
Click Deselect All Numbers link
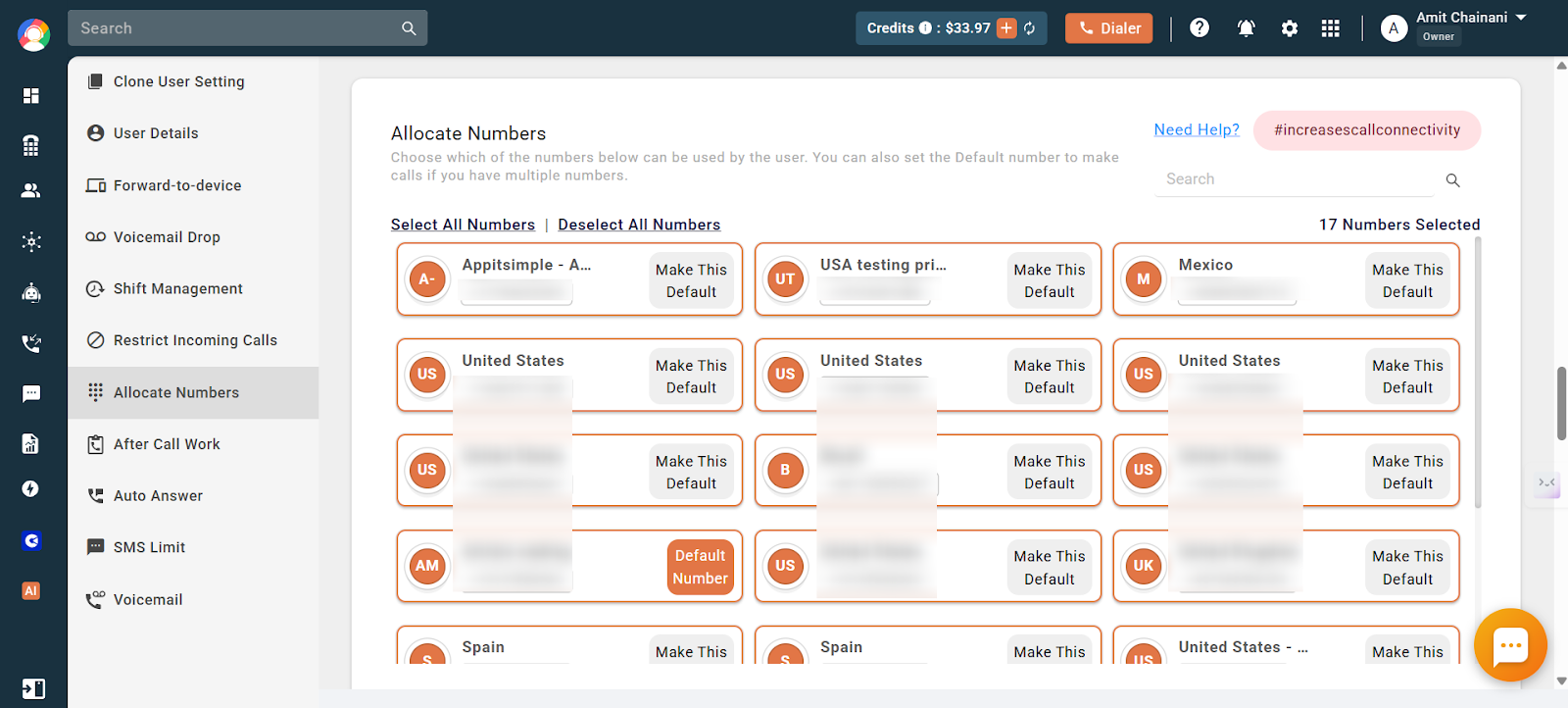(639, 225)
